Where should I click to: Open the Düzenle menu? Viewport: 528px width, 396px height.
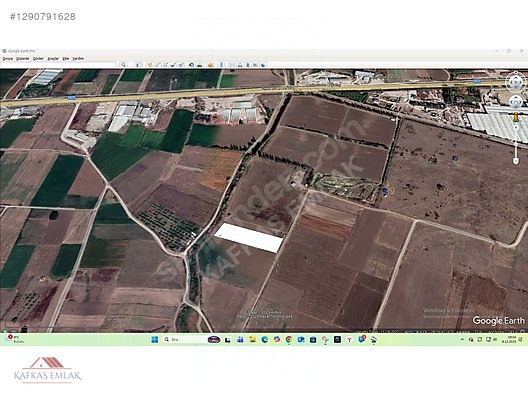point(23,59)
